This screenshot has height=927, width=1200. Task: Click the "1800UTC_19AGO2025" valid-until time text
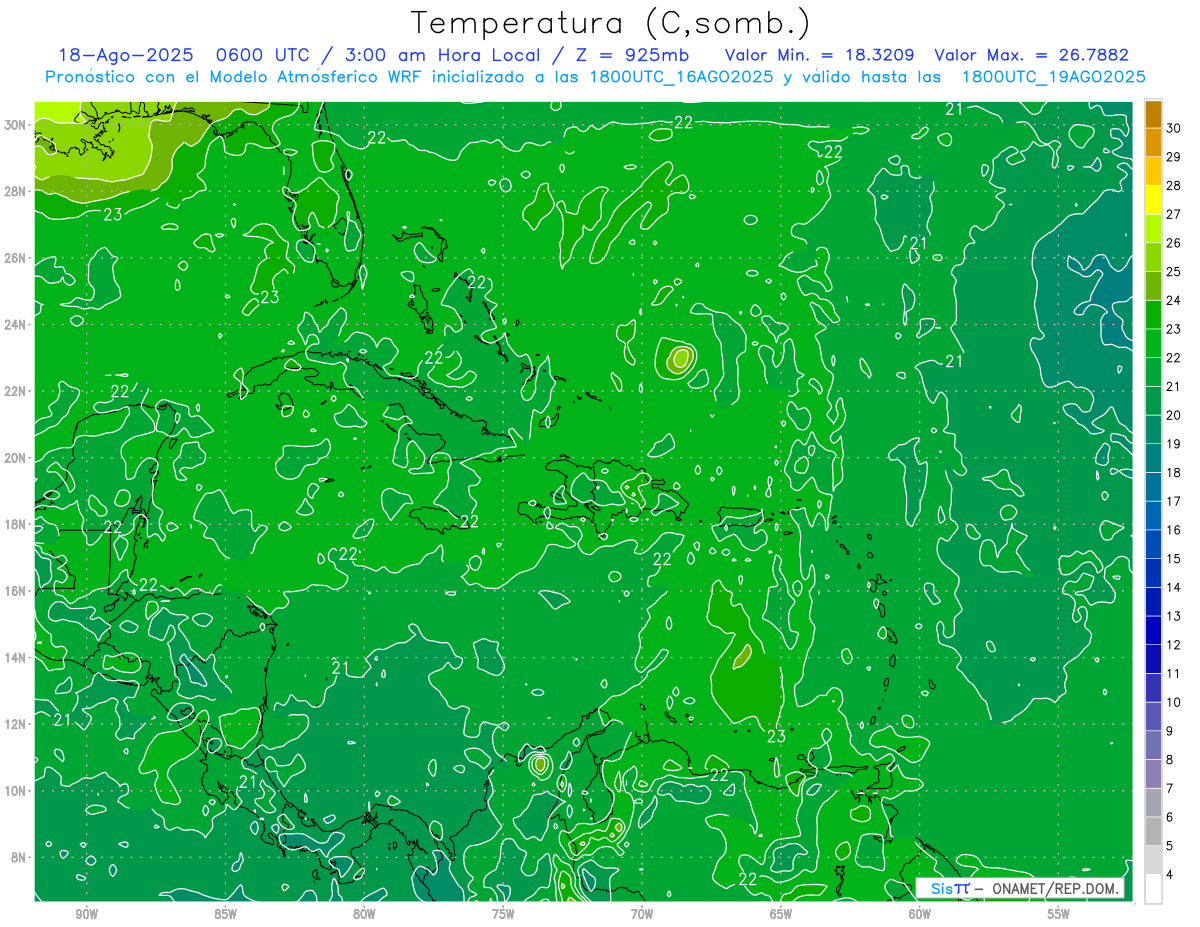click(1053, 77)
